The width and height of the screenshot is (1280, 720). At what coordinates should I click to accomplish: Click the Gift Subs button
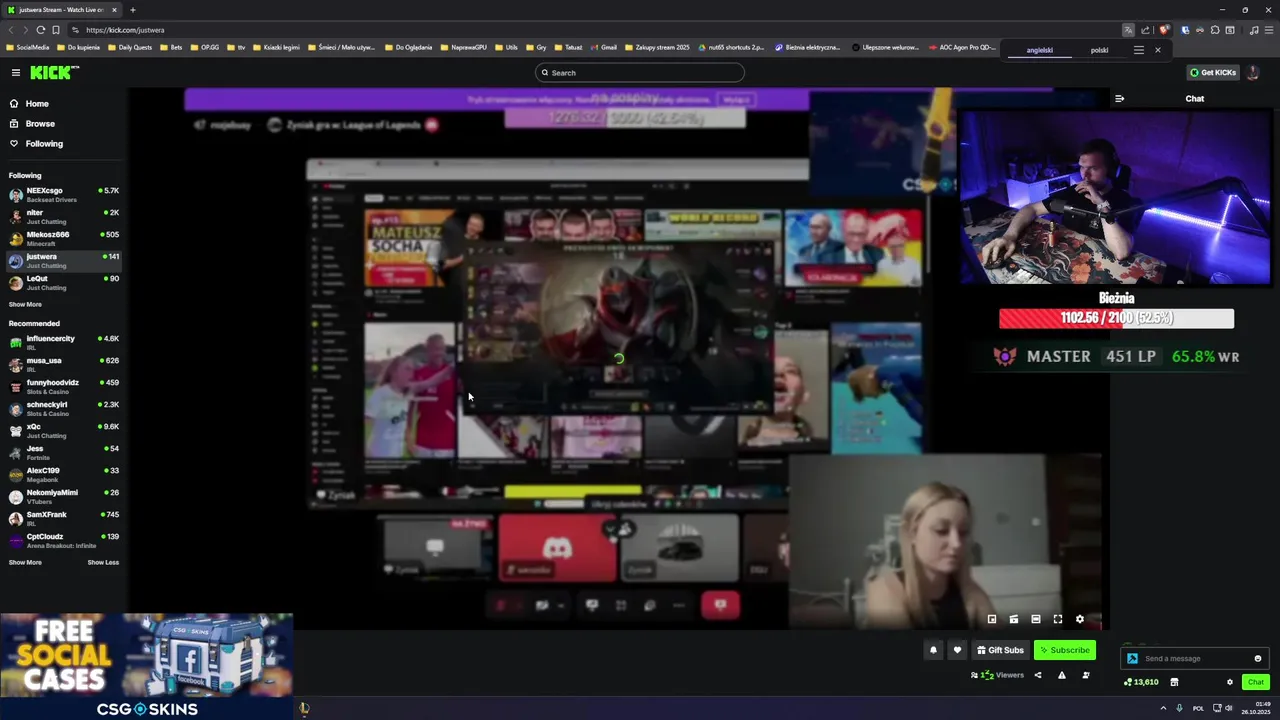click(1000, 650)
